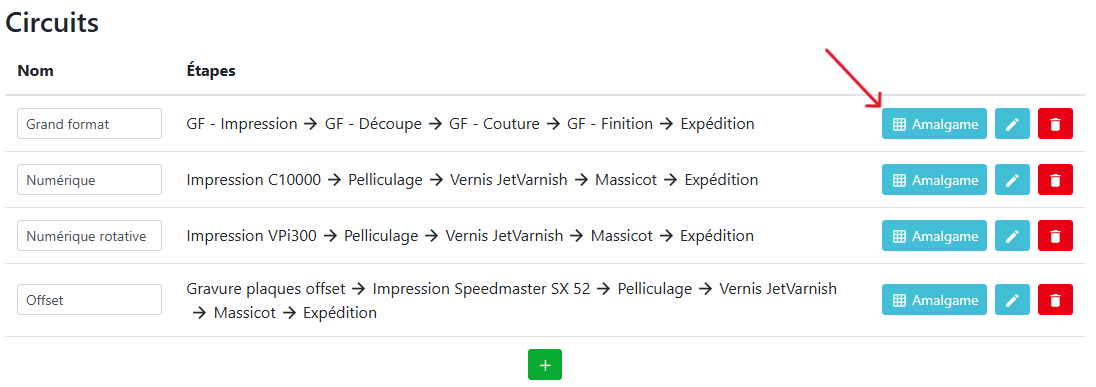The height and width of the screenshot is (387, 1096).
Task: Click the pencil edit icon for Grand format
Action: click(1012, 124)
